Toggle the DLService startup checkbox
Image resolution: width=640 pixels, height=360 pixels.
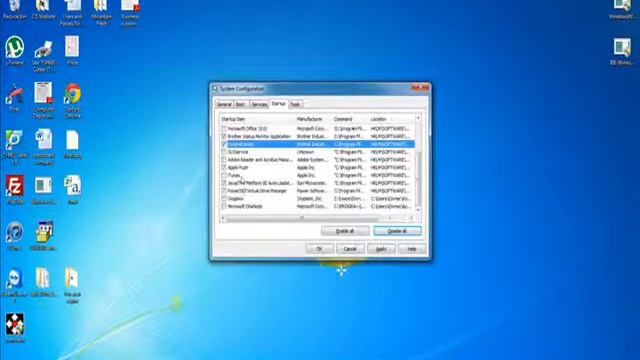pyautogui.click(x=224, y=152)
